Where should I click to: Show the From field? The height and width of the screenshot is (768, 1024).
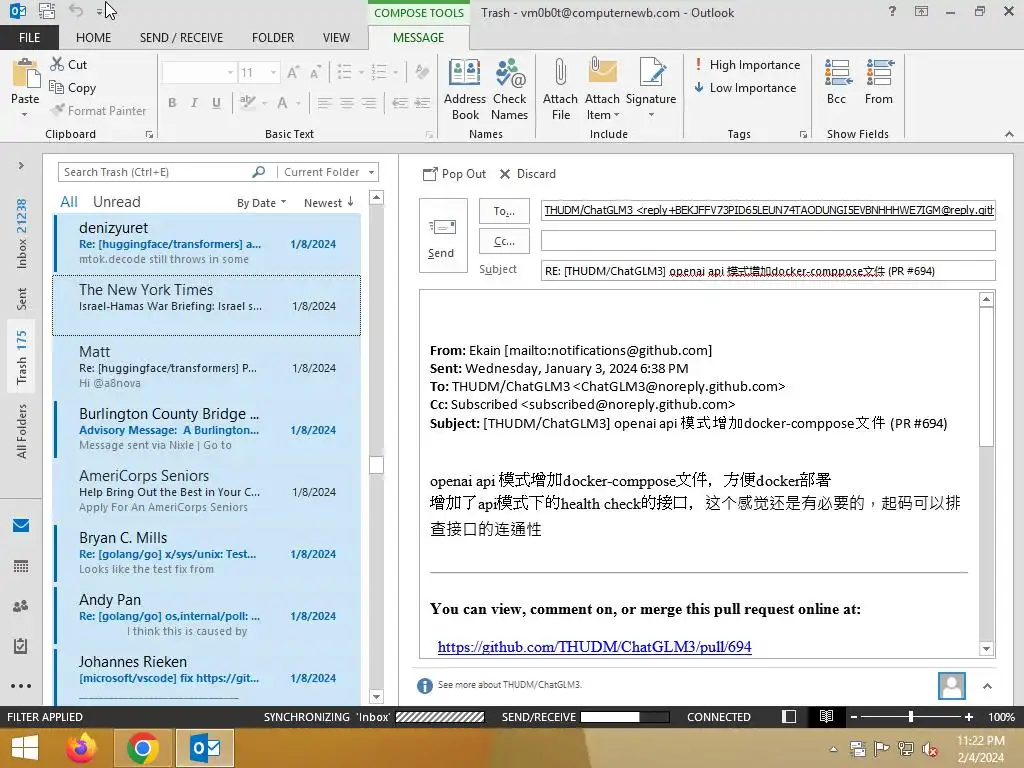point(879,82)
